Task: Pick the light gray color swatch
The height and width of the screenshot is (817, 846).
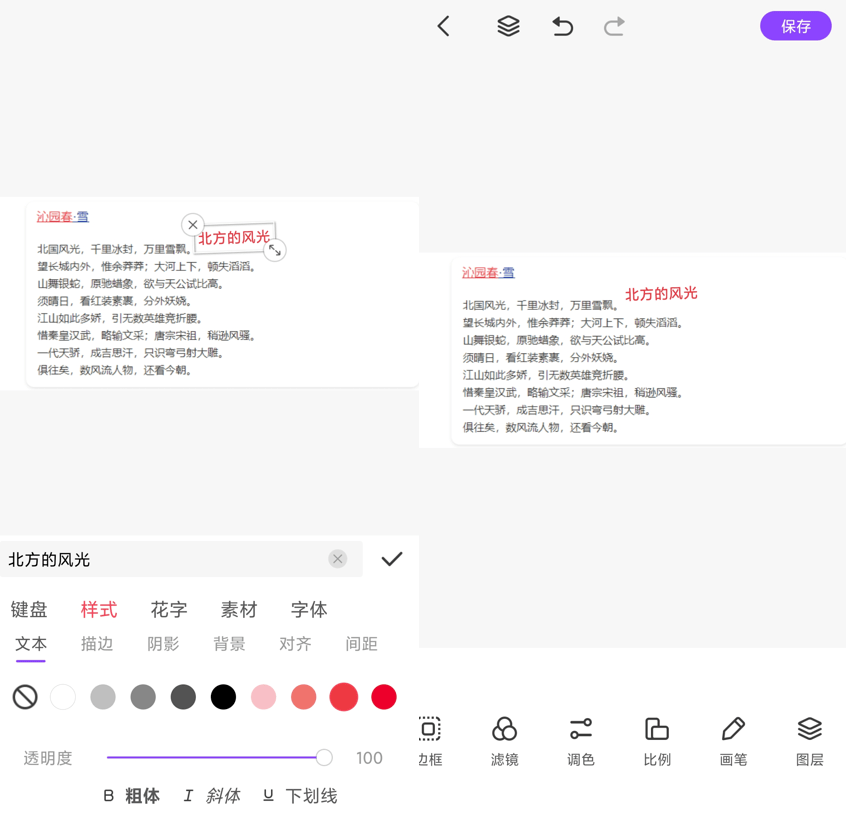Action: point(103,697)
